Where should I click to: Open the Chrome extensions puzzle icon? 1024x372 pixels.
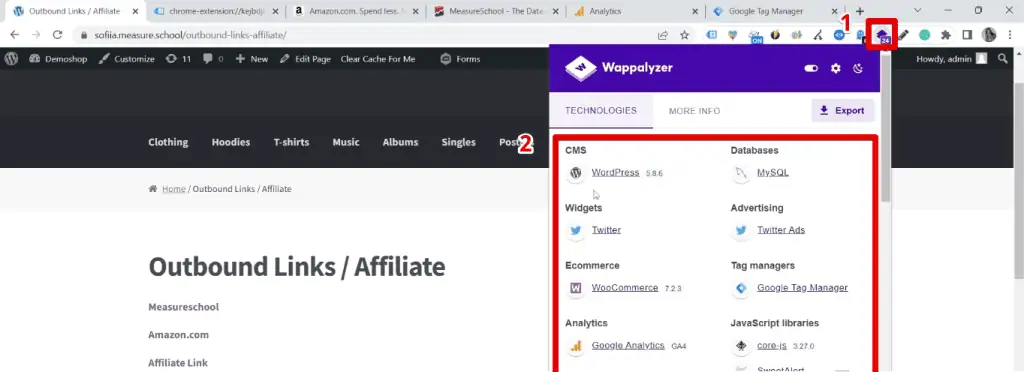pos(946,35)
